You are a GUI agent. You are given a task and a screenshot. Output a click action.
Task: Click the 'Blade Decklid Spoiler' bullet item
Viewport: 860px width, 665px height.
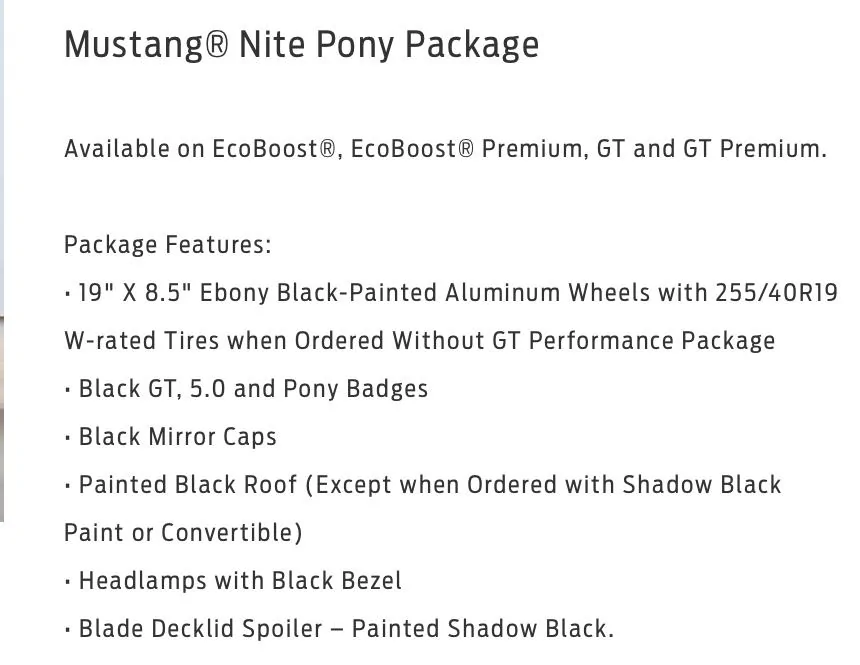pos(339,629)
